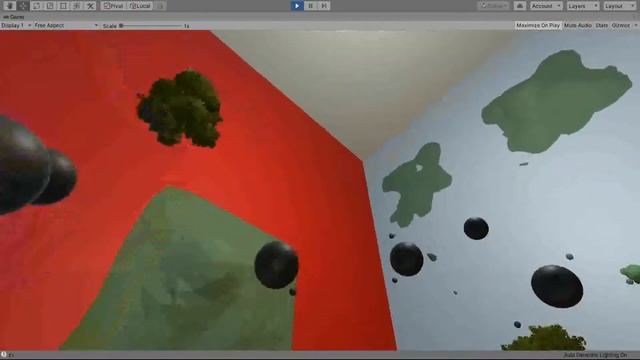Screen dimensions: 640x360
Task: Select the Rect transform tool
Action: coord(63,6)
